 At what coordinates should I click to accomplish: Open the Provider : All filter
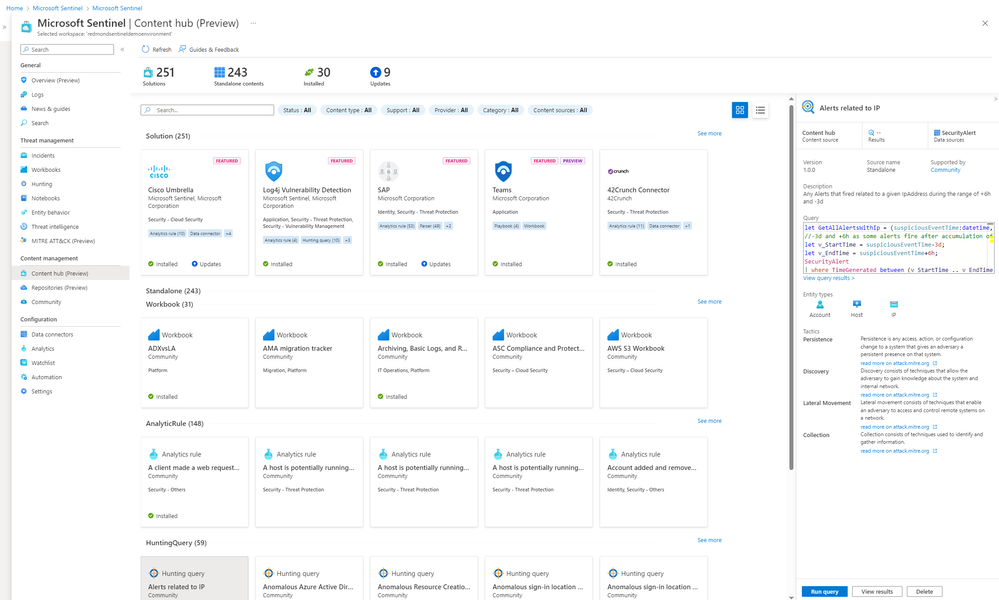coord(451,110)
